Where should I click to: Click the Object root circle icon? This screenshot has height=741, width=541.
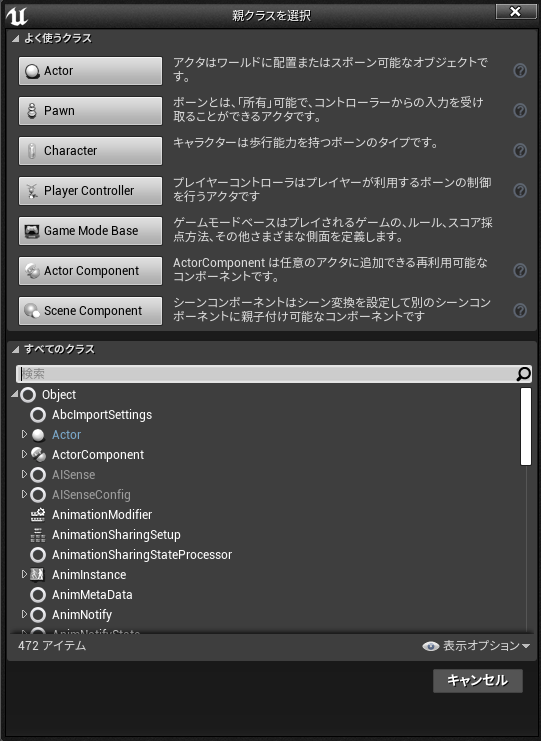pyautogui.click(x=28, y=395)
